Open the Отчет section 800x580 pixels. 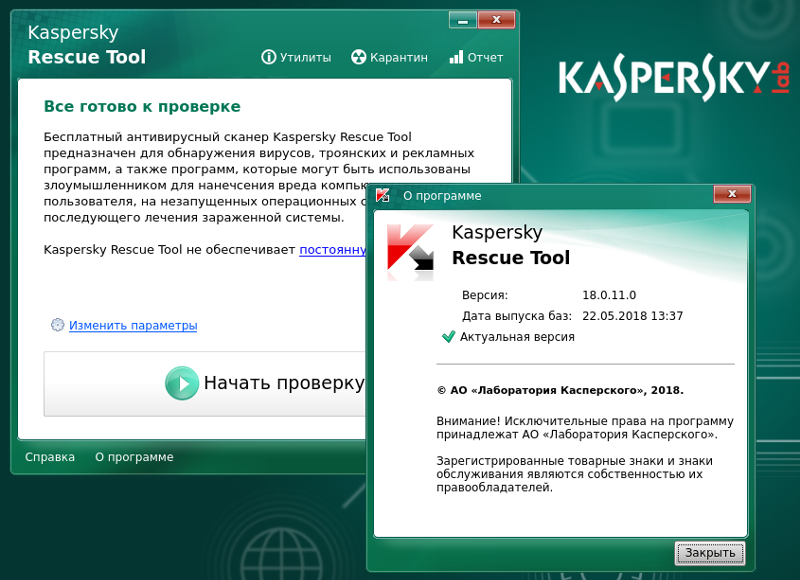click(x=485, y=58)
